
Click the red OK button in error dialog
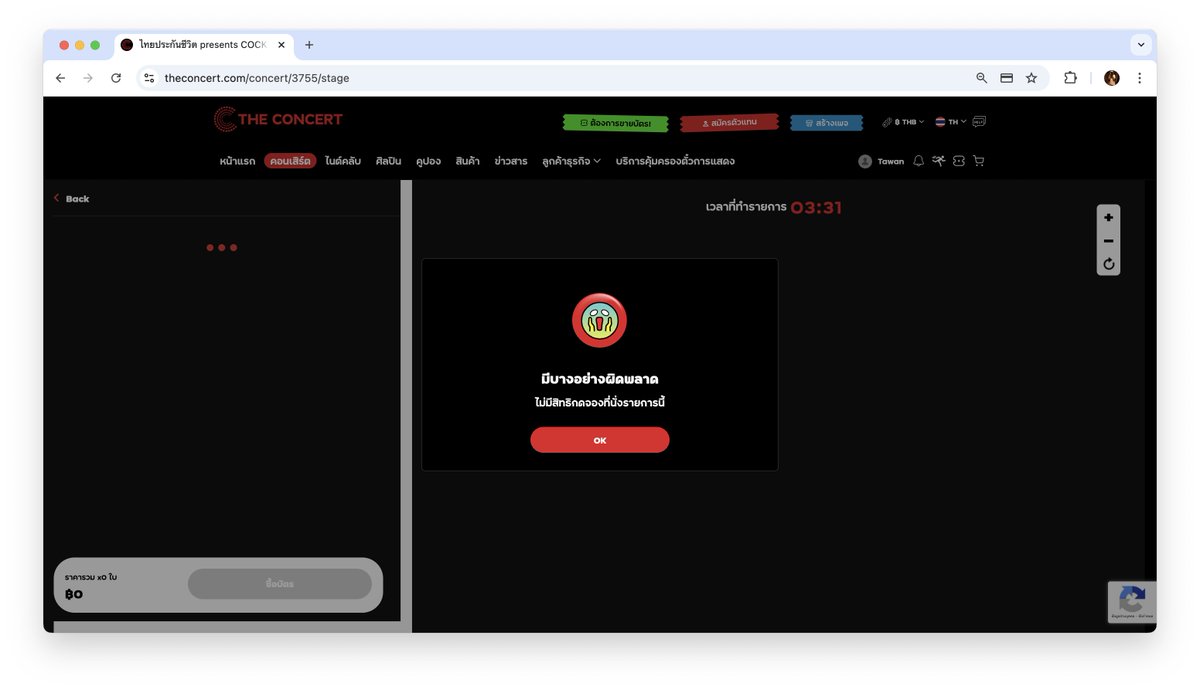click(x=599, y=440)
